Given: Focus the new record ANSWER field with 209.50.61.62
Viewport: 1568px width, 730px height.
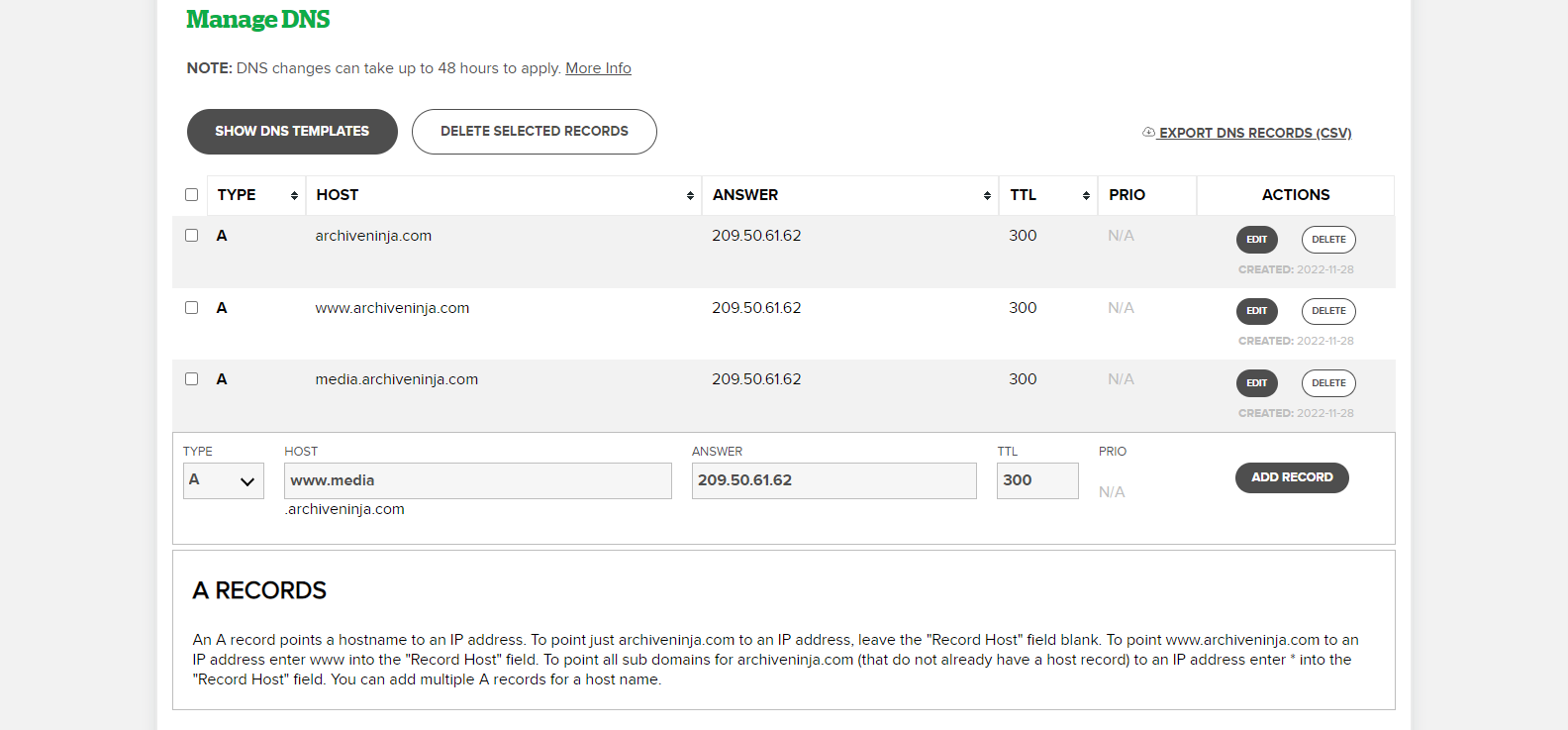Looking at the screenshot, I should 834,480.
